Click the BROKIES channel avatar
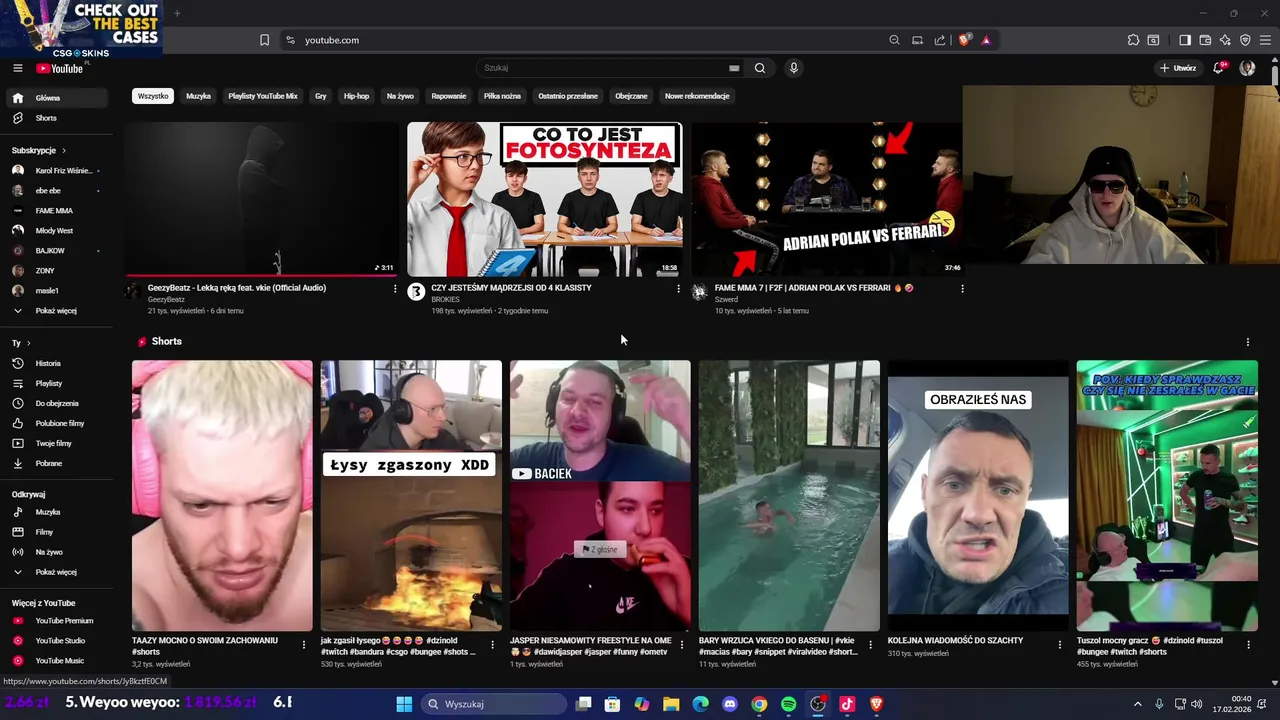The image size is (1280, 720). point(416,292)
